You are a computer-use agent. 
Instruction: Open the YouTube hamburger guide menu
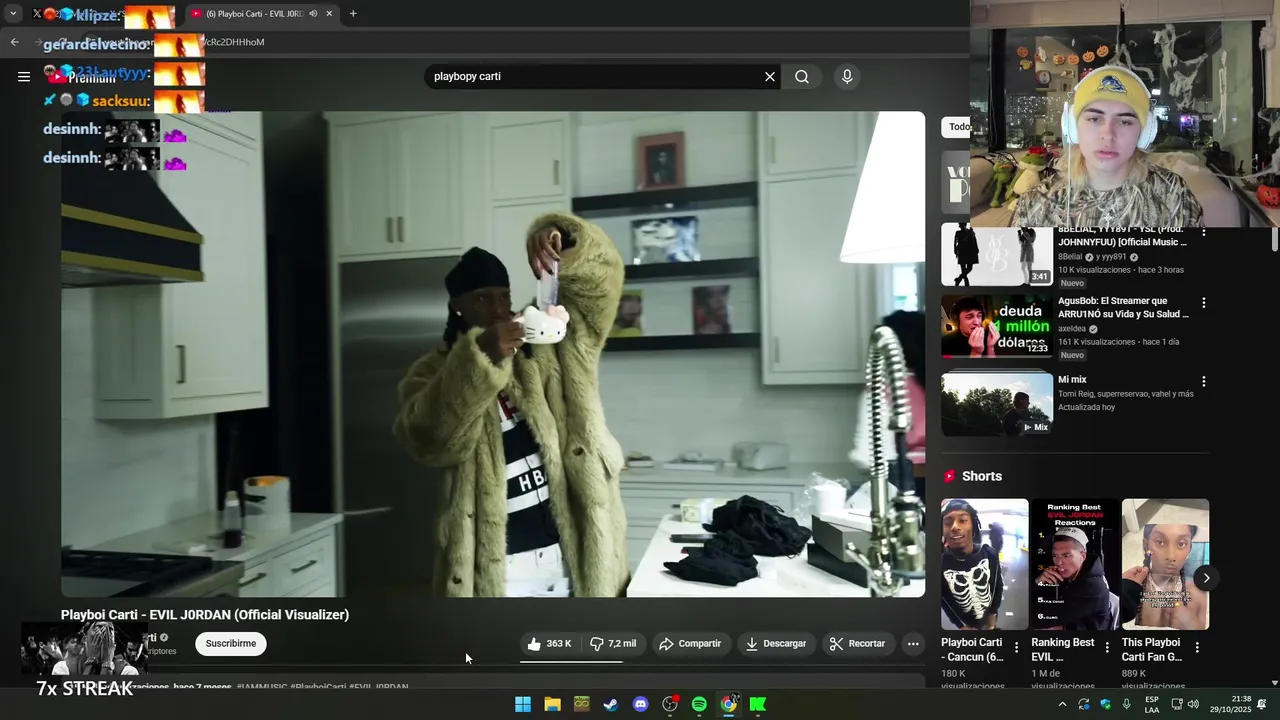pos(24,76)
